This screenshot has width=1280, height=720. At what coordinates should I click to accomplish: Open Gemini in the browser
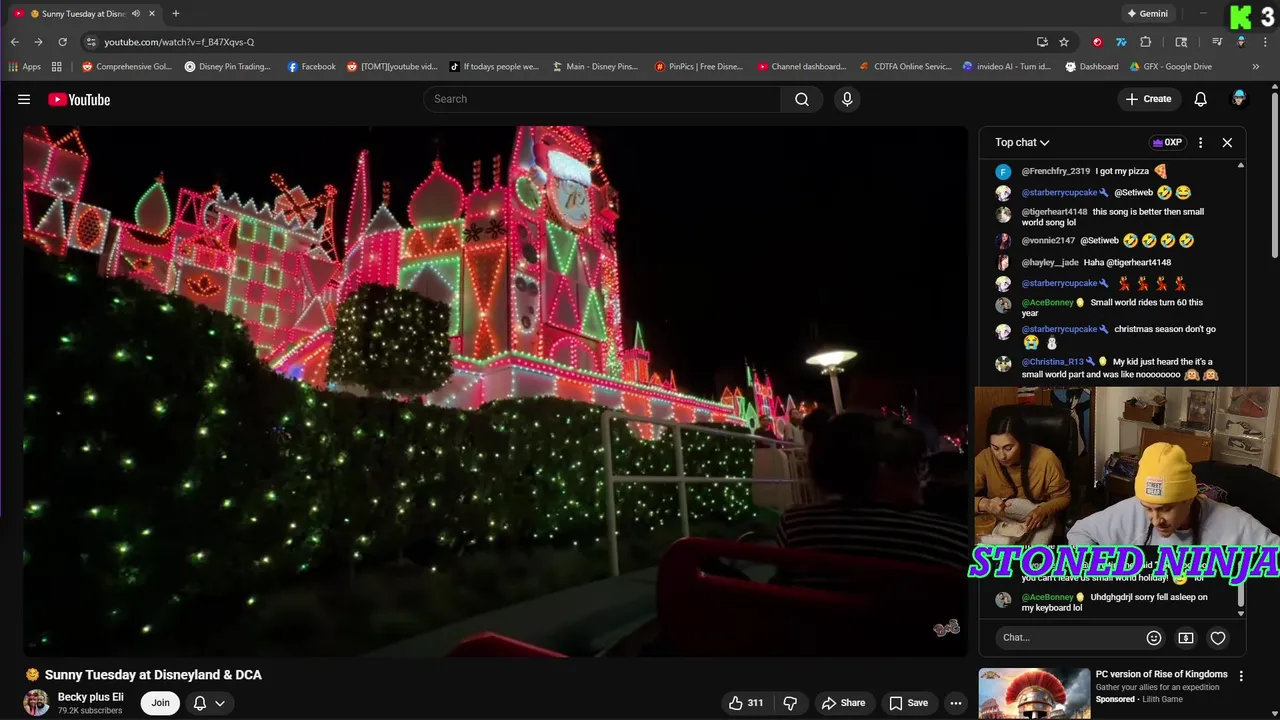[x=1147, y=14]
